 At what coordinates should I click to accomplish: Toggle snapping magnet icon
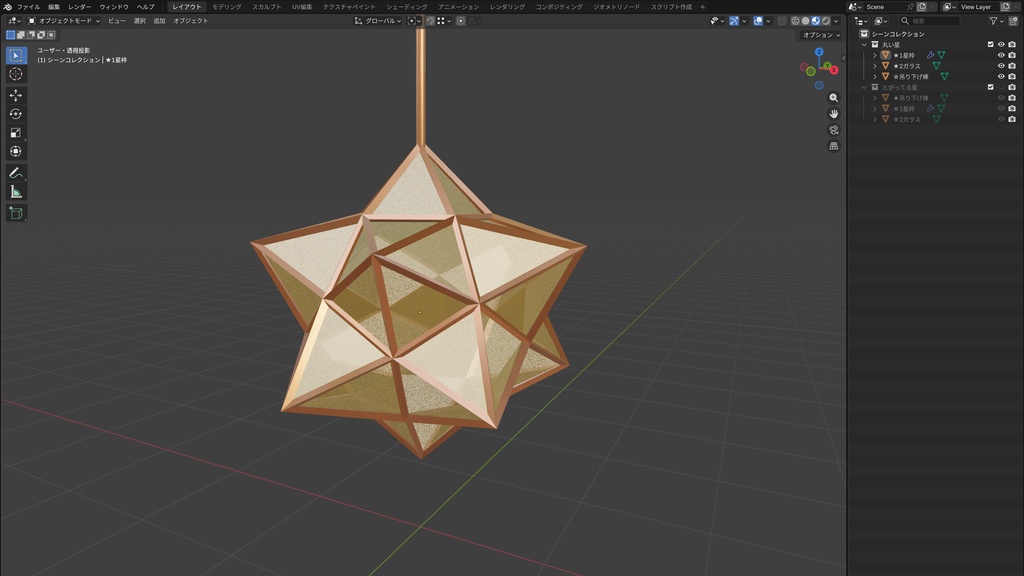click(430, 21)
